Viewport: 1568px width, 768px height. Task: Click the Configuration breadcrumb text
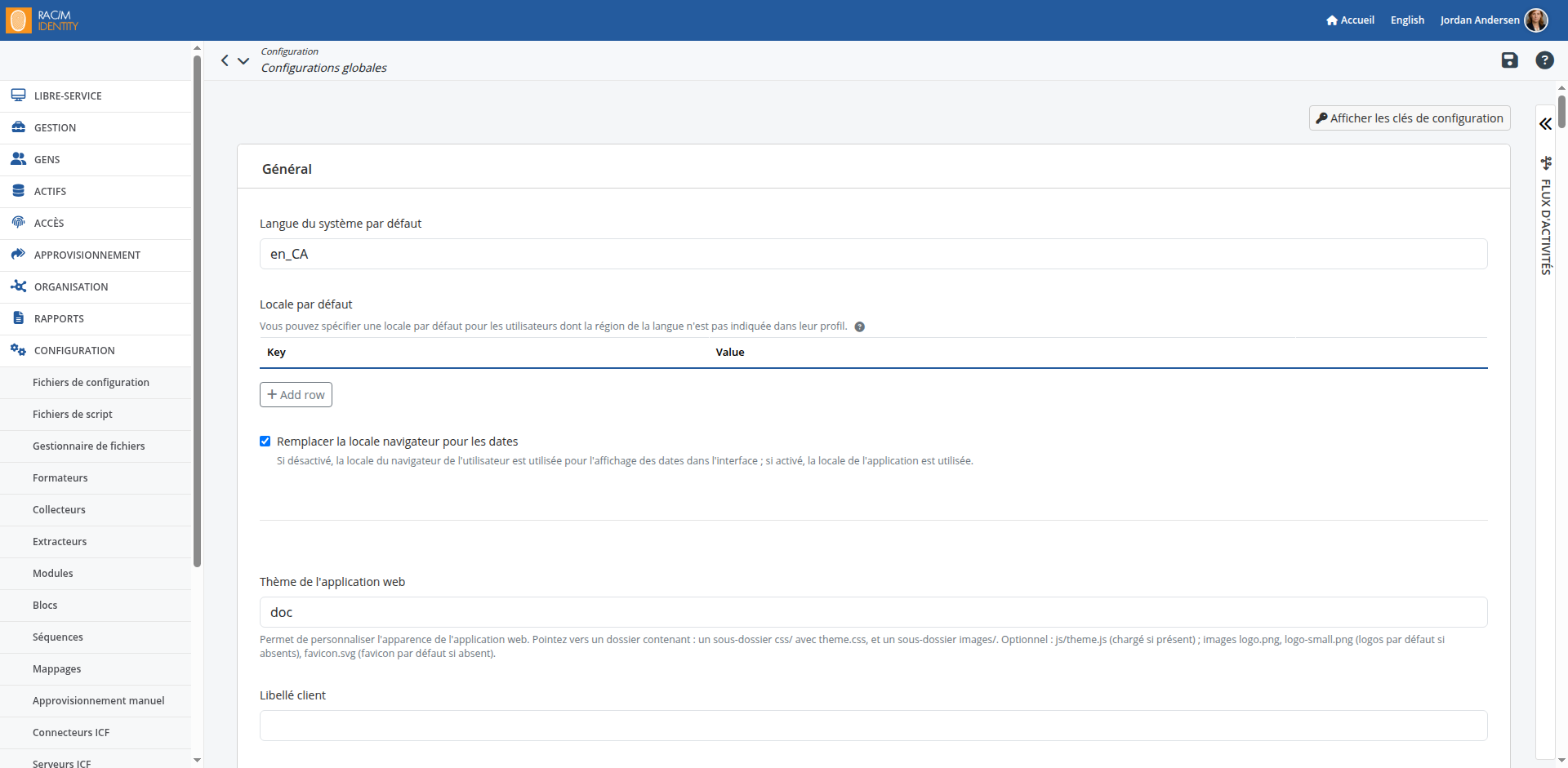pyautogui.click(x=289, y=51)
